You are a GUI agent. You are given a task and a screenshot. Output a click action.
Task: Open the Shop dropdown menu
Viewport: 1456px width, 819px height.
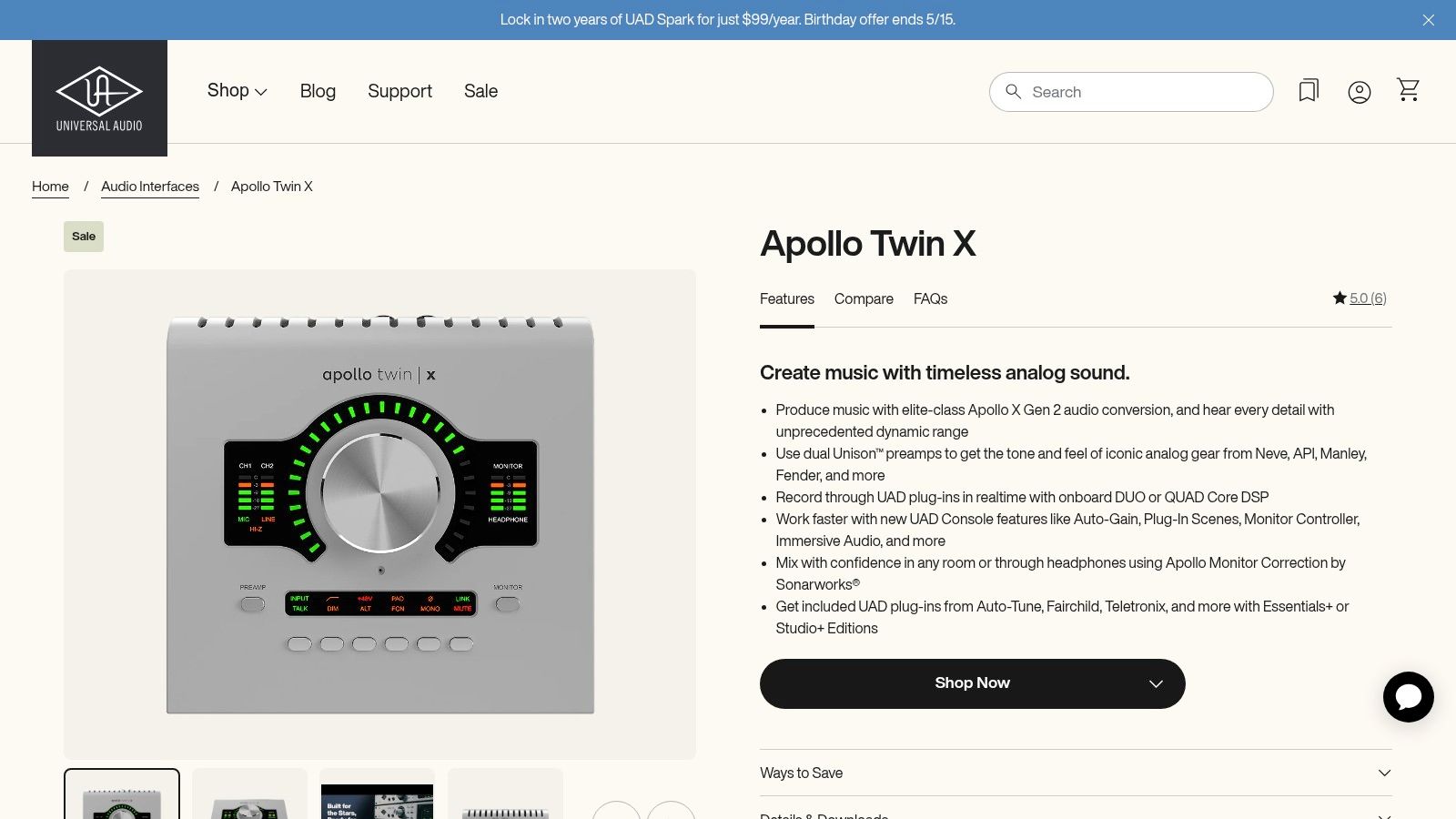237,91
